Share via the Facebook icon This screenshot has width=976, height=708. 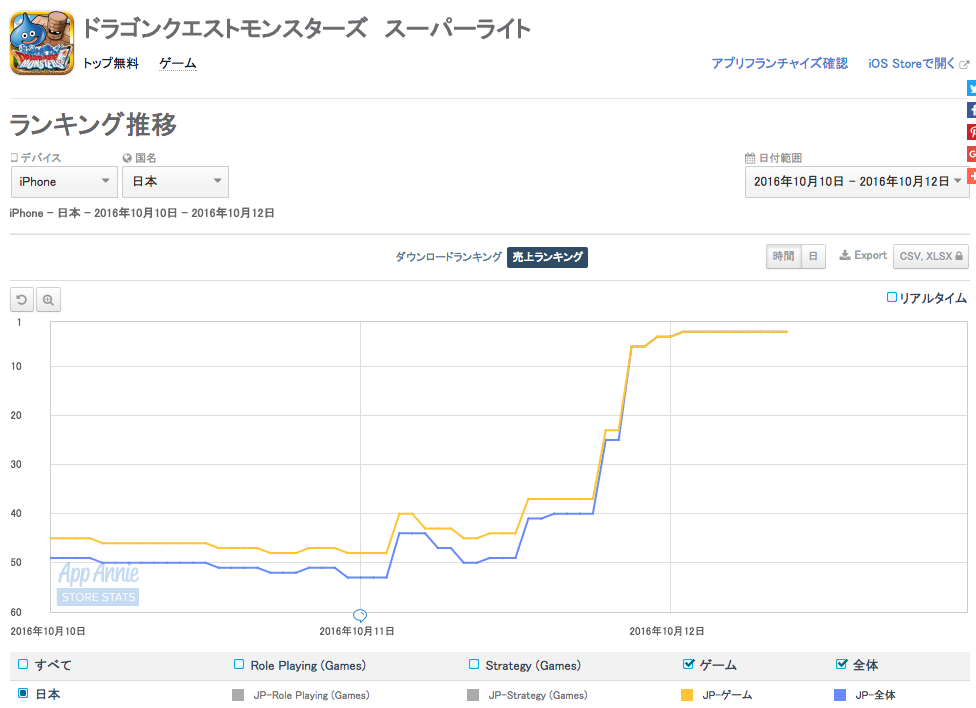(x=971, y=110)
